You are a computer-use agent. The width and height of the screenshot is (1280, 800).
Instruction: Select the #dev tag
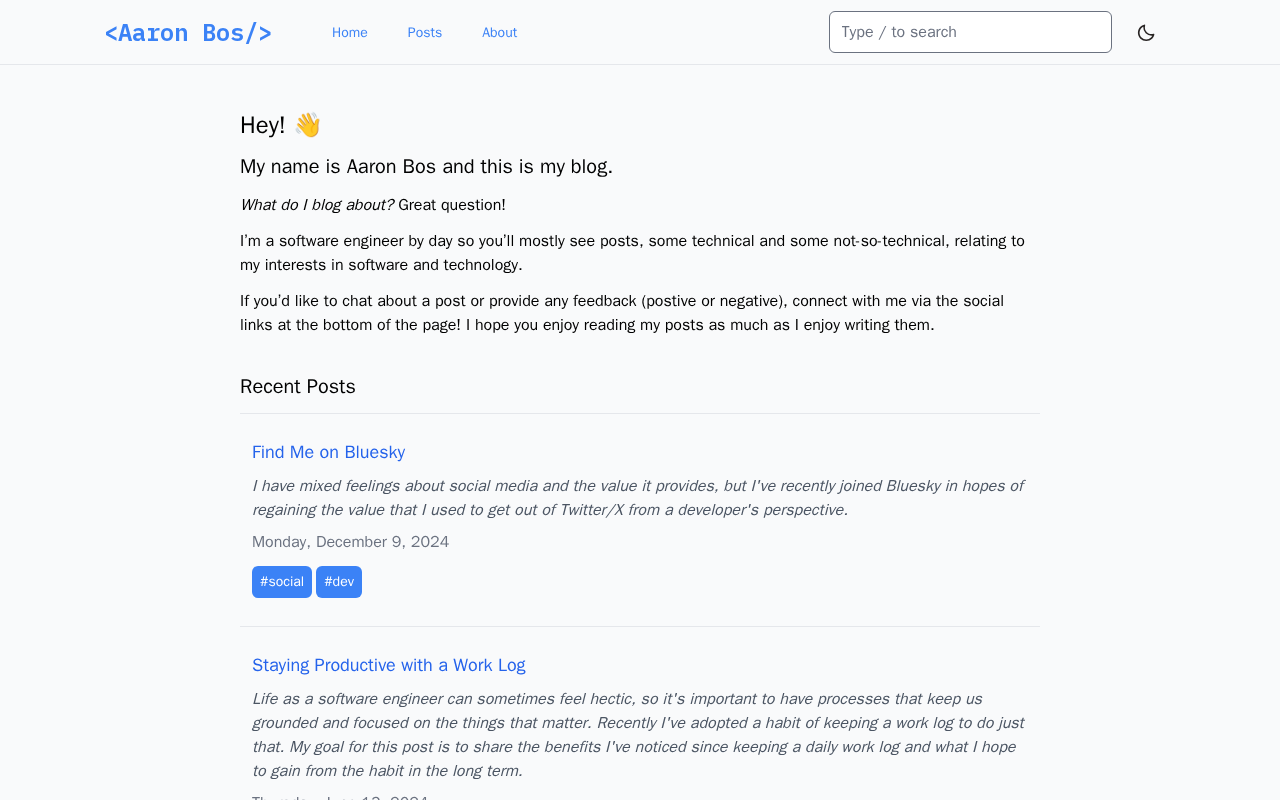pyautogui.click(x=339, y=582)
